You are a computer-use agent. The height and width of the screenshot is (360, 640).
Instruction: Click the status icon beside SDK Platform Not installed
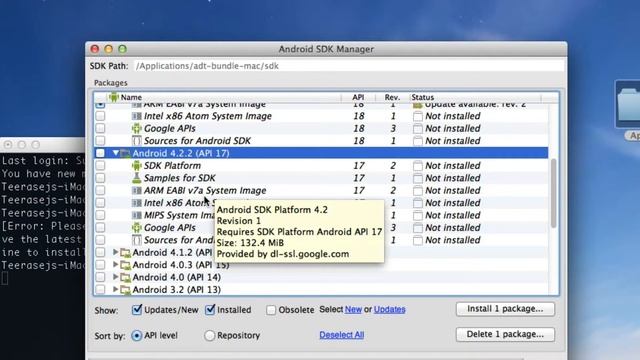[418, 166]
